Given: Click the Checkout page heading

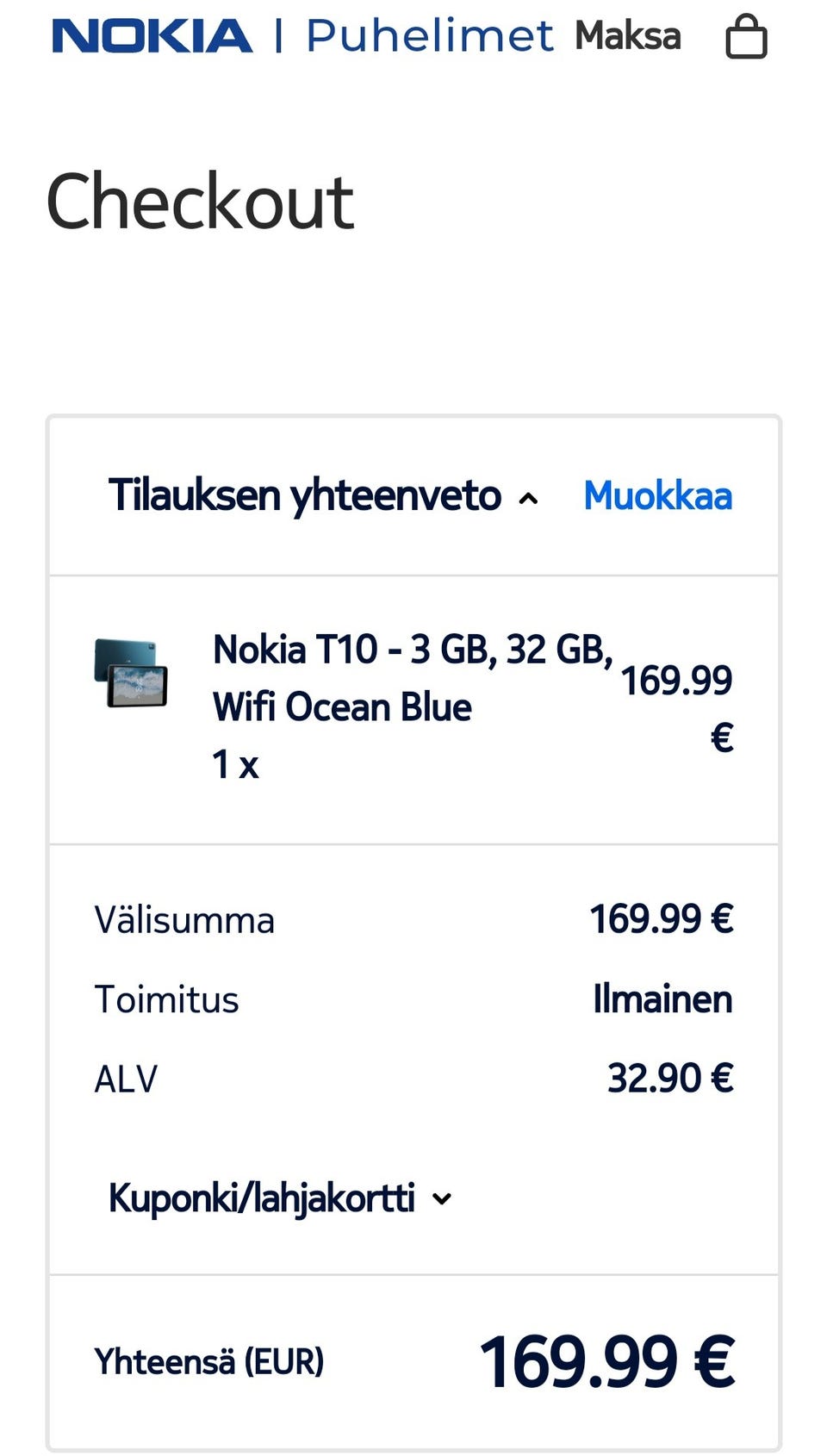Looking at the screenshot, I should click(x=200, y=202).
